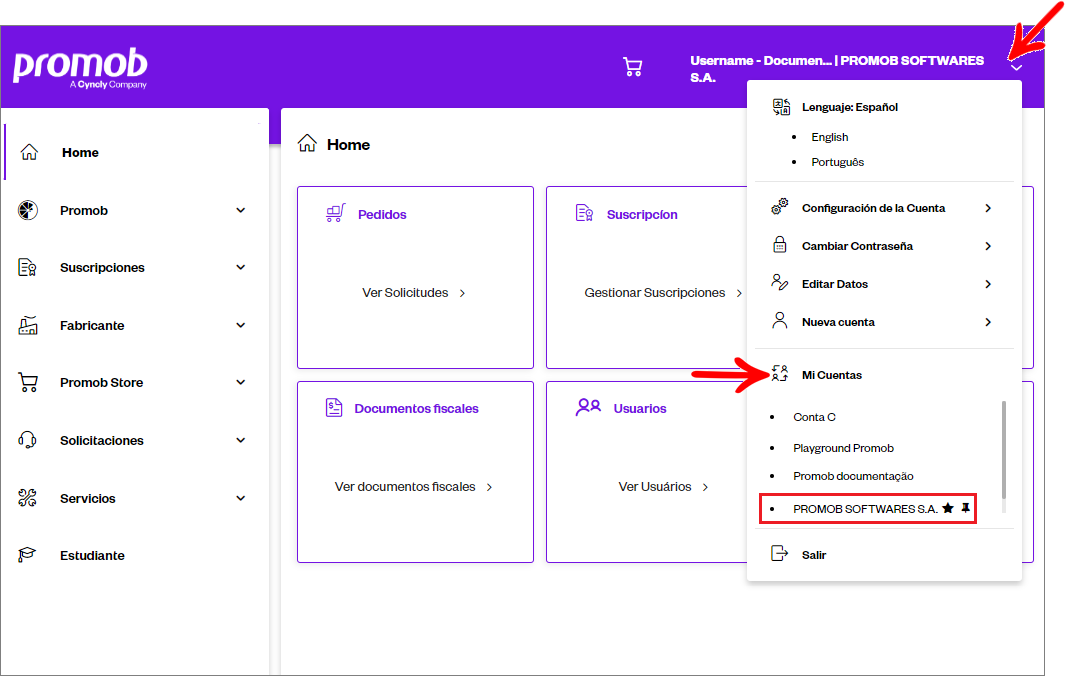Click the Documentos fiscales card title
Viewport: 1066px width, 676px height.
(x=416, y=409)
